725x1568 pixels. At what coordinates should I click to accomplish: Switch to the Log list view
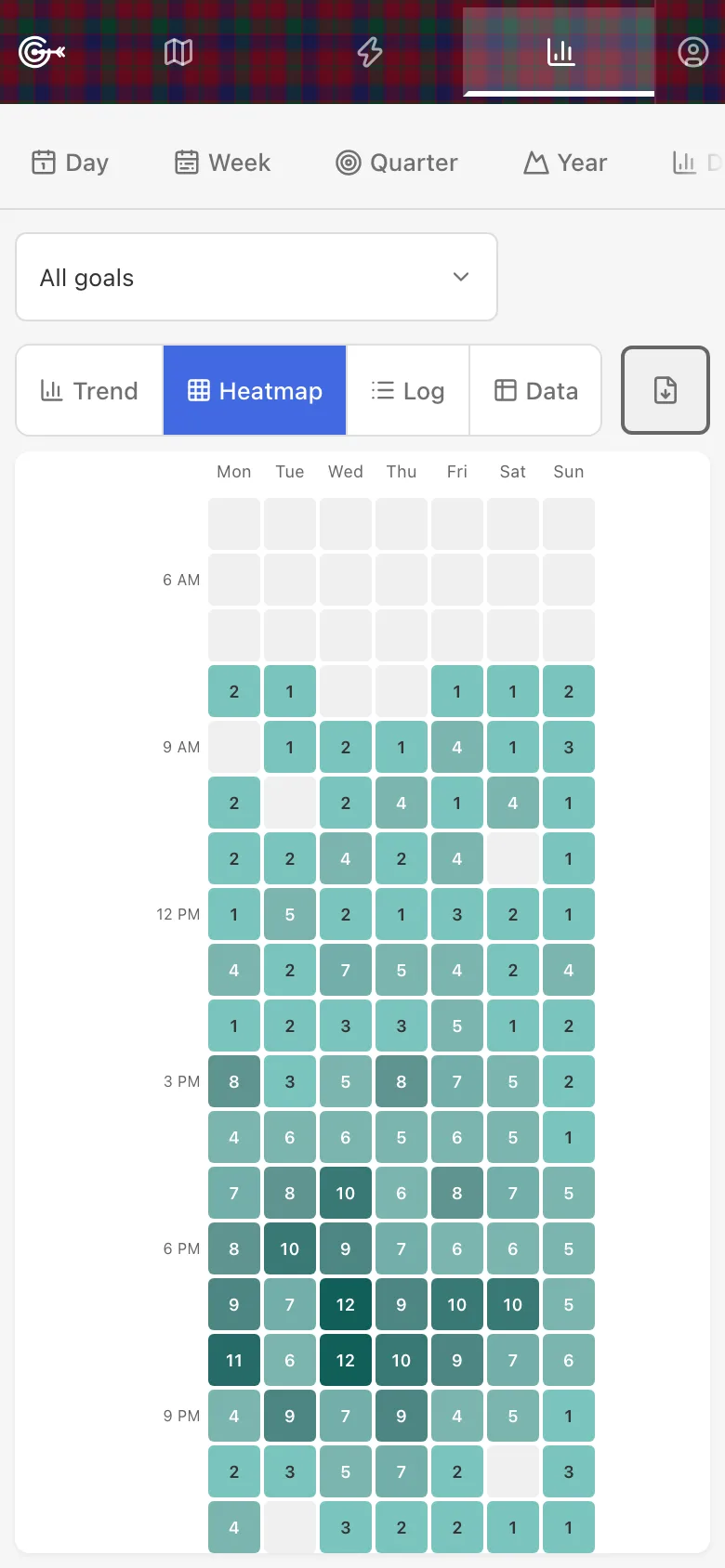(408, 390)
